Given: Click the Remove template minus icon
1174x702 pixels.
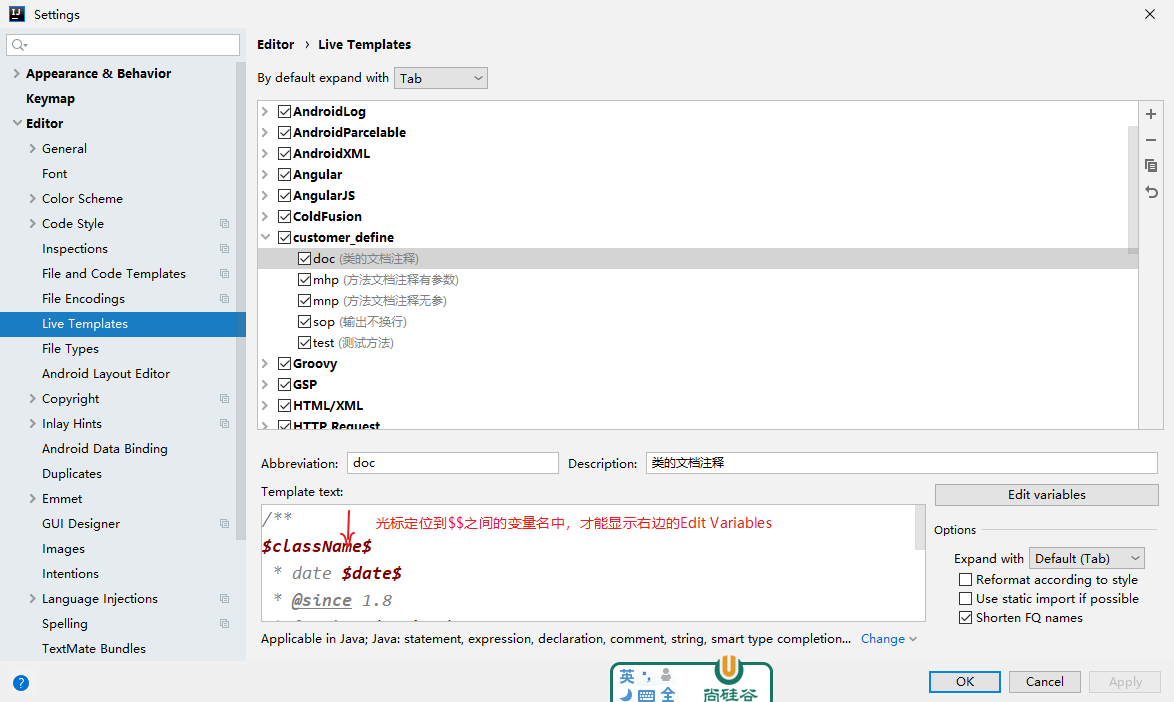Looking at the screenshot, I should point(1151,140).
